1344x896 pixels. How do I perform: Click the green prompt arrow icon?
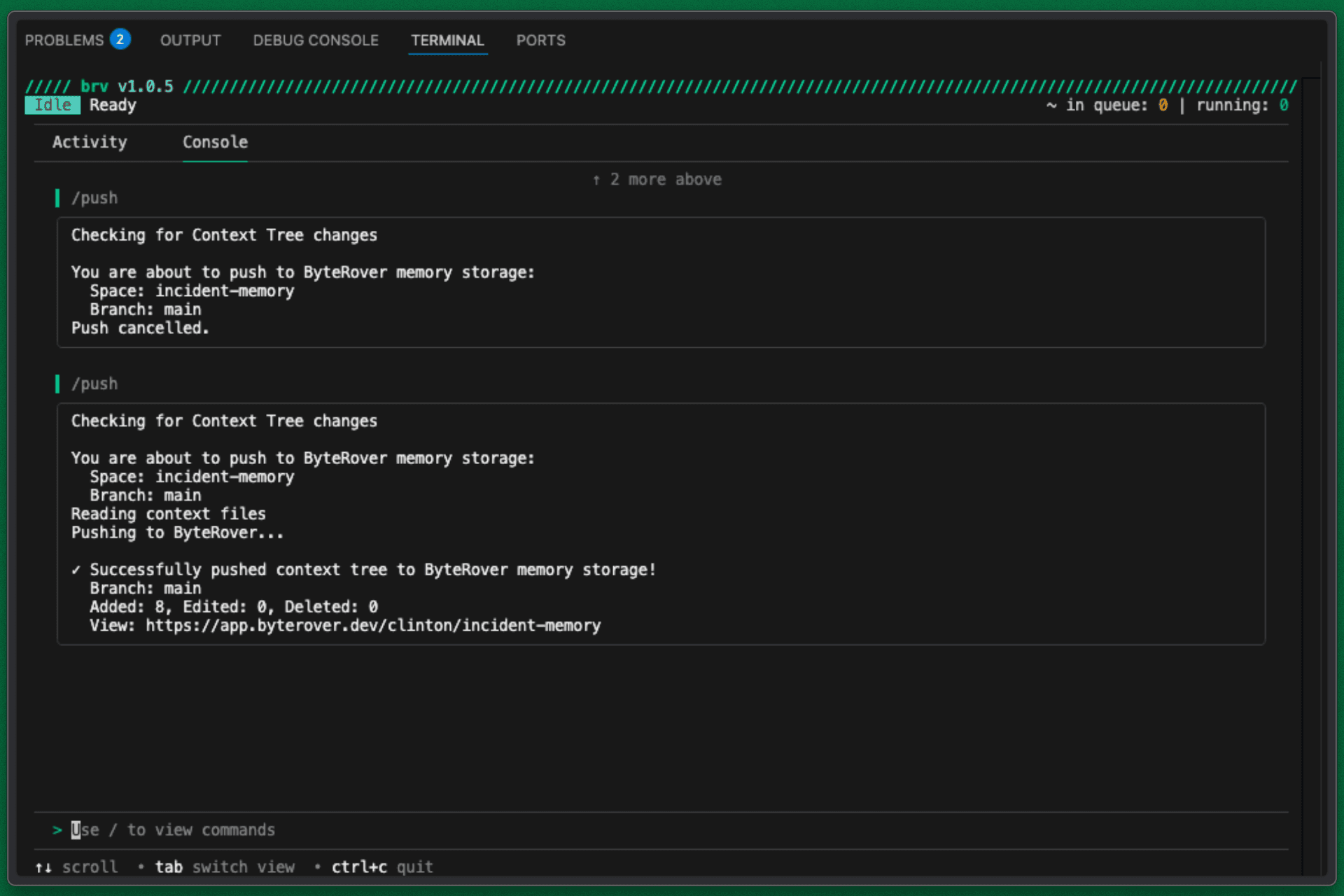pyautogui.click(x=57, y=830)
